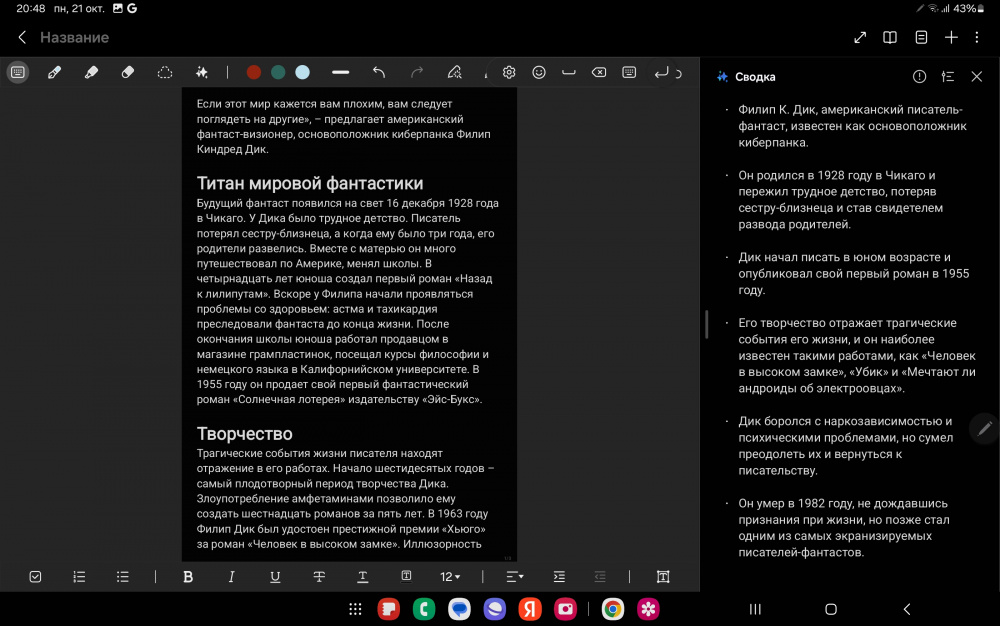The height and width of the screenshot is (626, 1000).
Task: Select the Lasso selection tool
Action: pos(165,72)
